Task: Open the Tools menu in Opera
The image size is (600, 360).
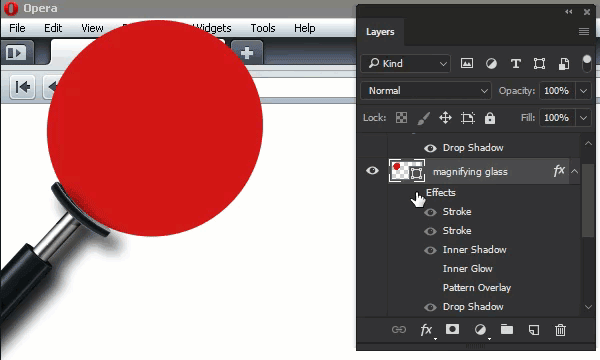Action: click(x=263, y=28)
